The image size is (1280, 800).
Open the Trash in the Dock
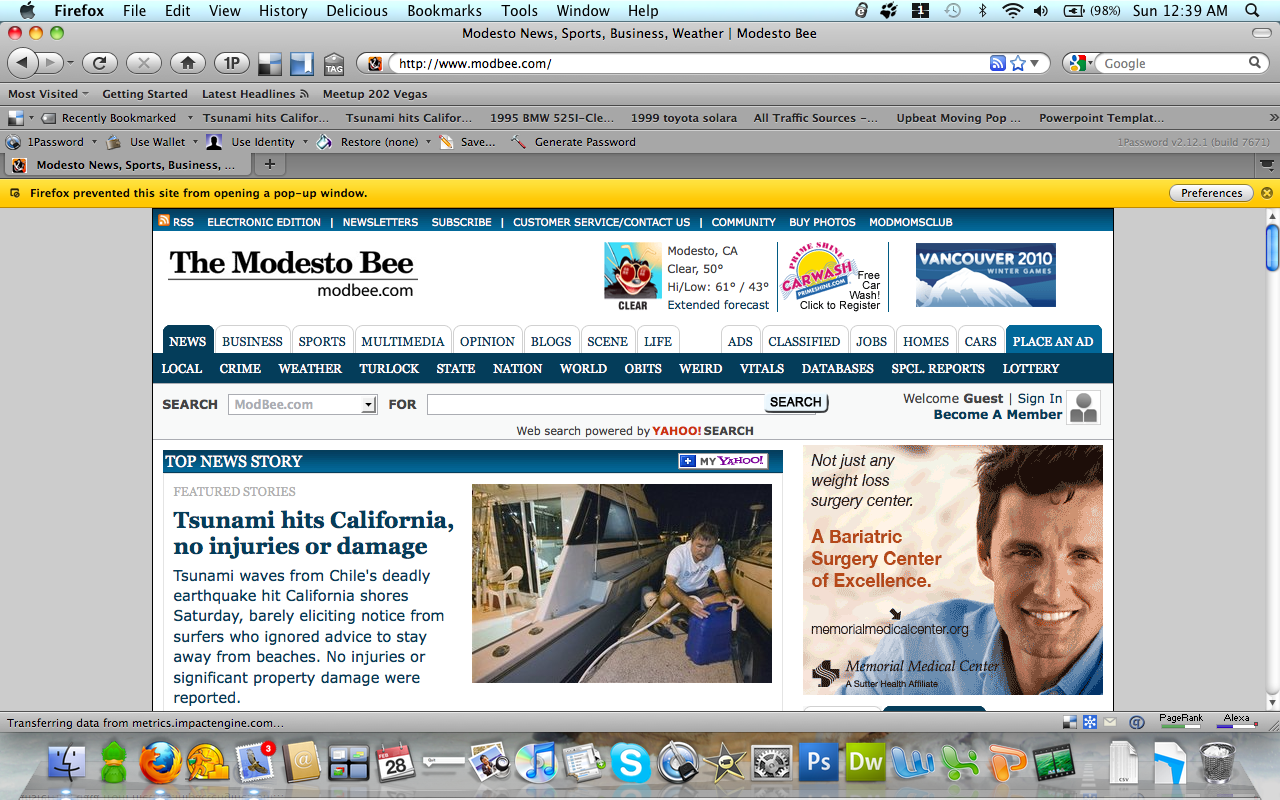click(1217, 763)
